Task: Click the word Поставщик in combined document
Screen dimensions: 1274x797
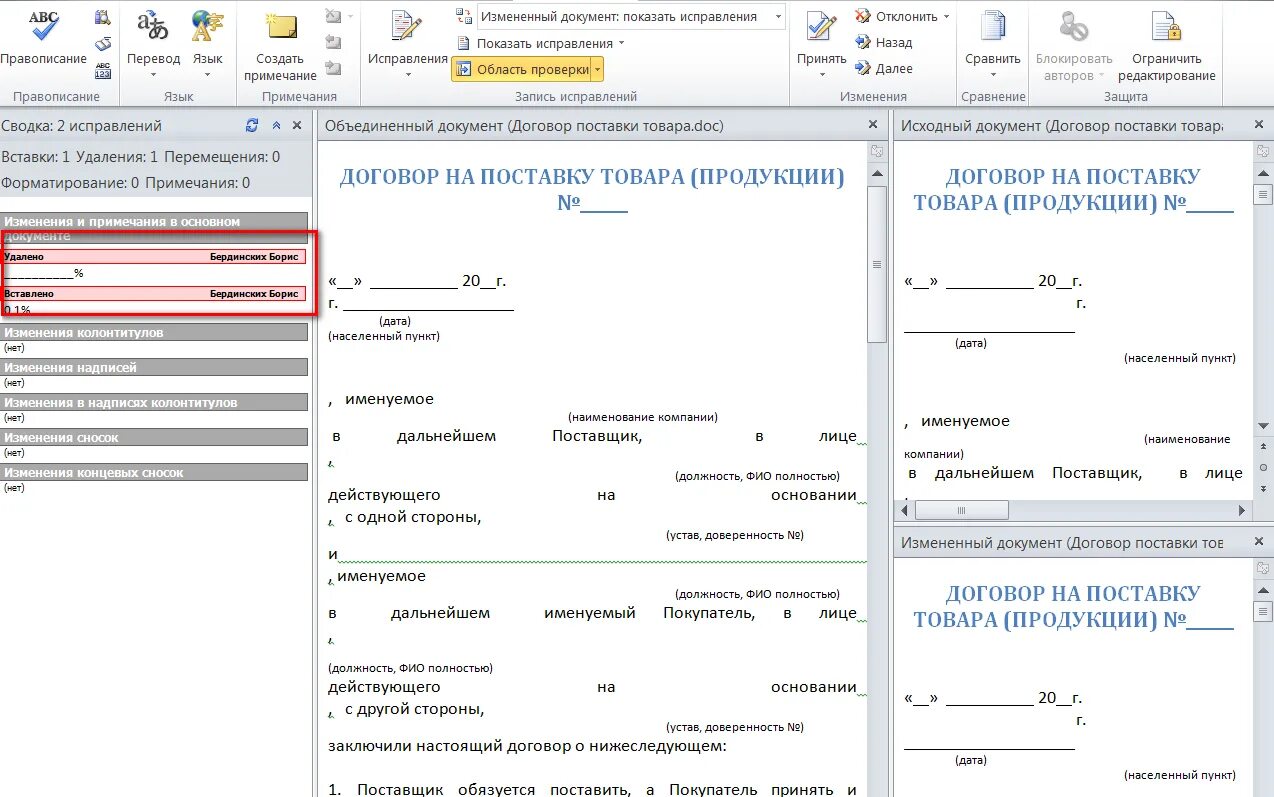Action: tap(597, 436)
